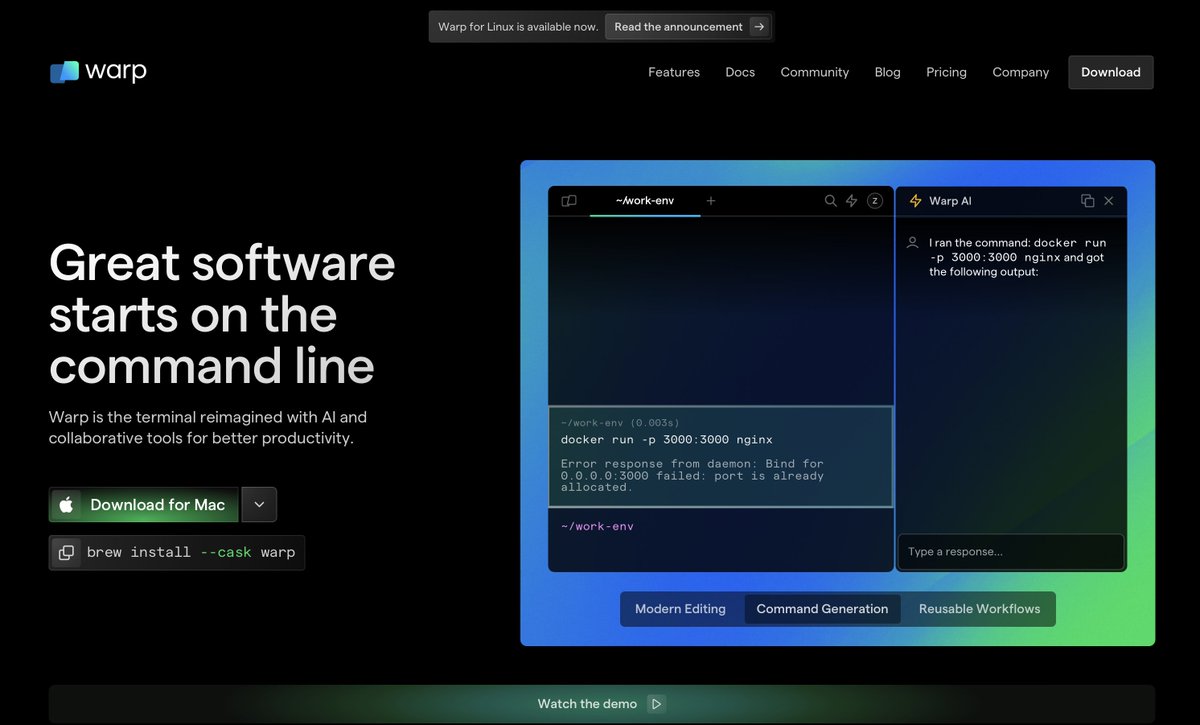Open the Company nav link
Screen dimensions: 1200x725
(1021, 72)
